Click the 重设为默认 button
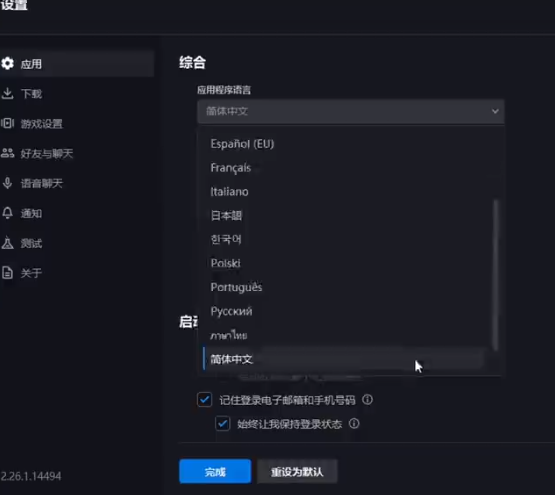Screen dimensions: 555x495 point(297,471)
